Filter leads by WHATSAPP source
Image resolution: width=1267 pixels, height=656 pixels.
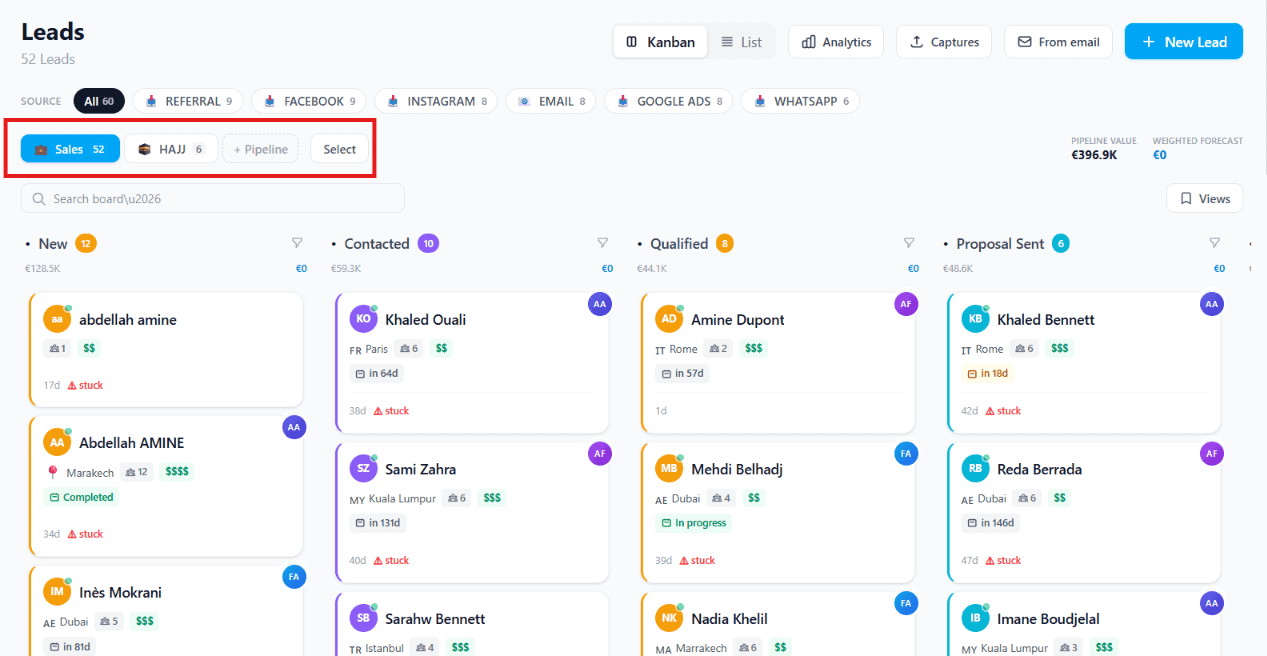(800, 101)
